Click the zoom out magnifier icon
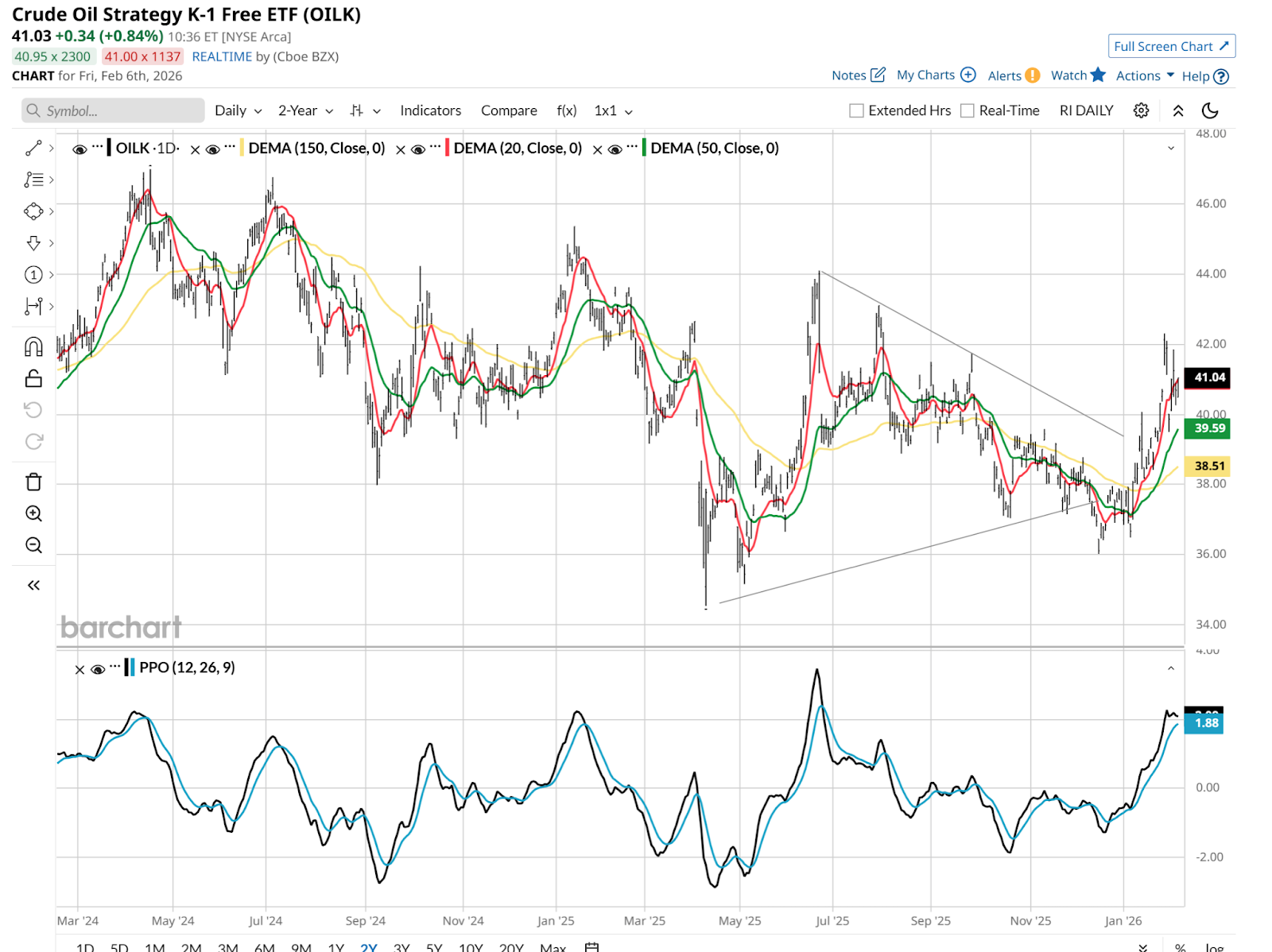Screen dimensions: 1272x952 (33, 545)
